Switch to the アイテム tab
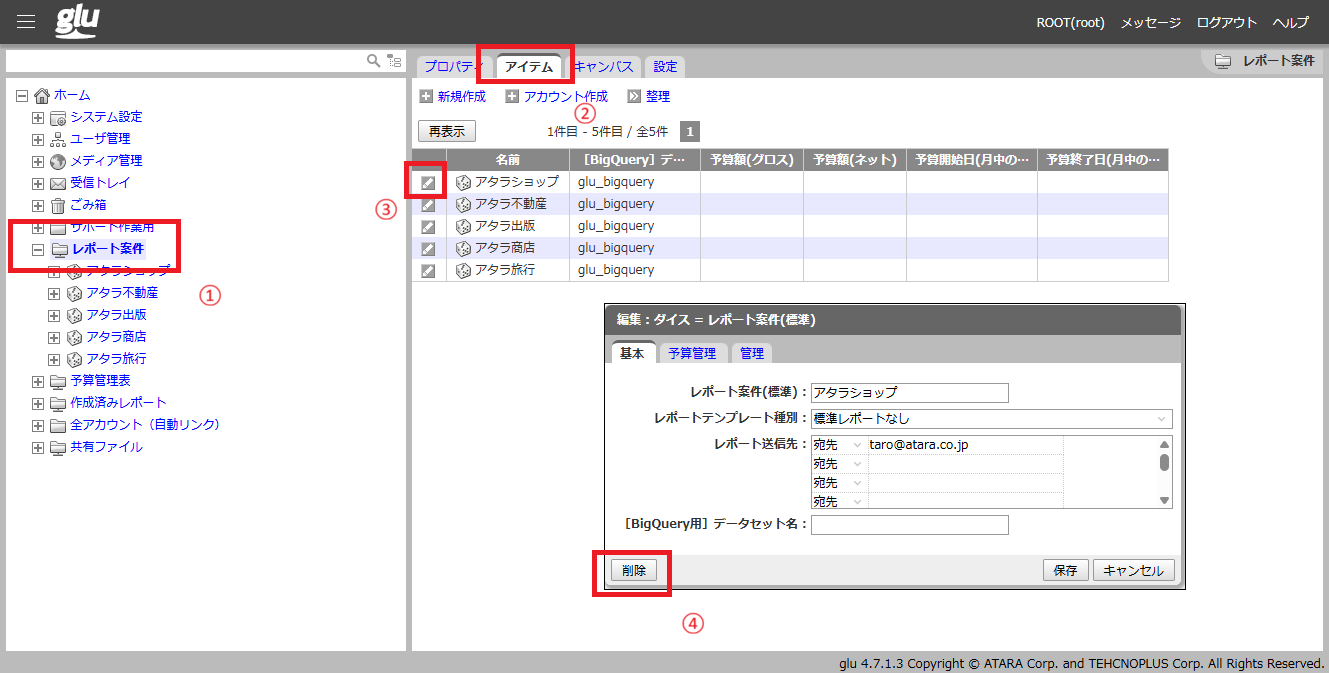The height and width of the screenshot is (673, 1329). pos(528,66)
